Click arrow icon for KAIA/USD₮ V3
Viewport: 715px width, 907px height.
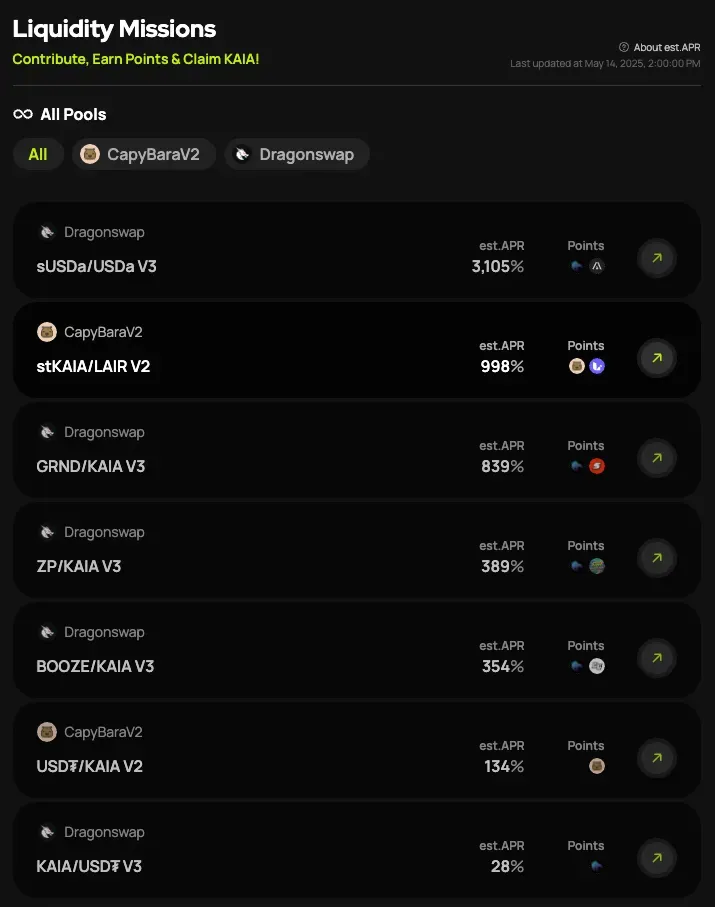657,858
